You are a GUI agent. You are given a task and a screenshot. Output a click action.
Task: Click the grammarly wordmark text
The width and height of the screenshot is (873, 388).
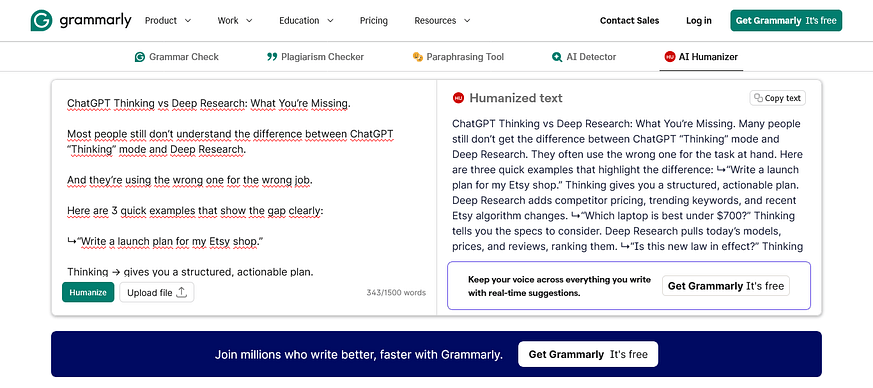click(x=95, y=21)
